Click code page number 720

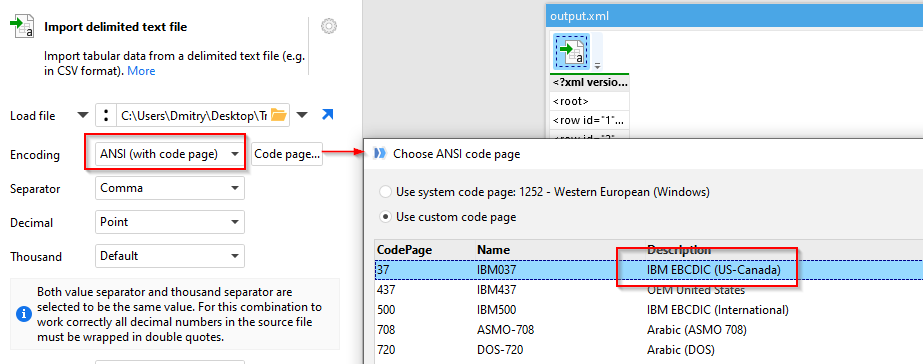point(386,350)
